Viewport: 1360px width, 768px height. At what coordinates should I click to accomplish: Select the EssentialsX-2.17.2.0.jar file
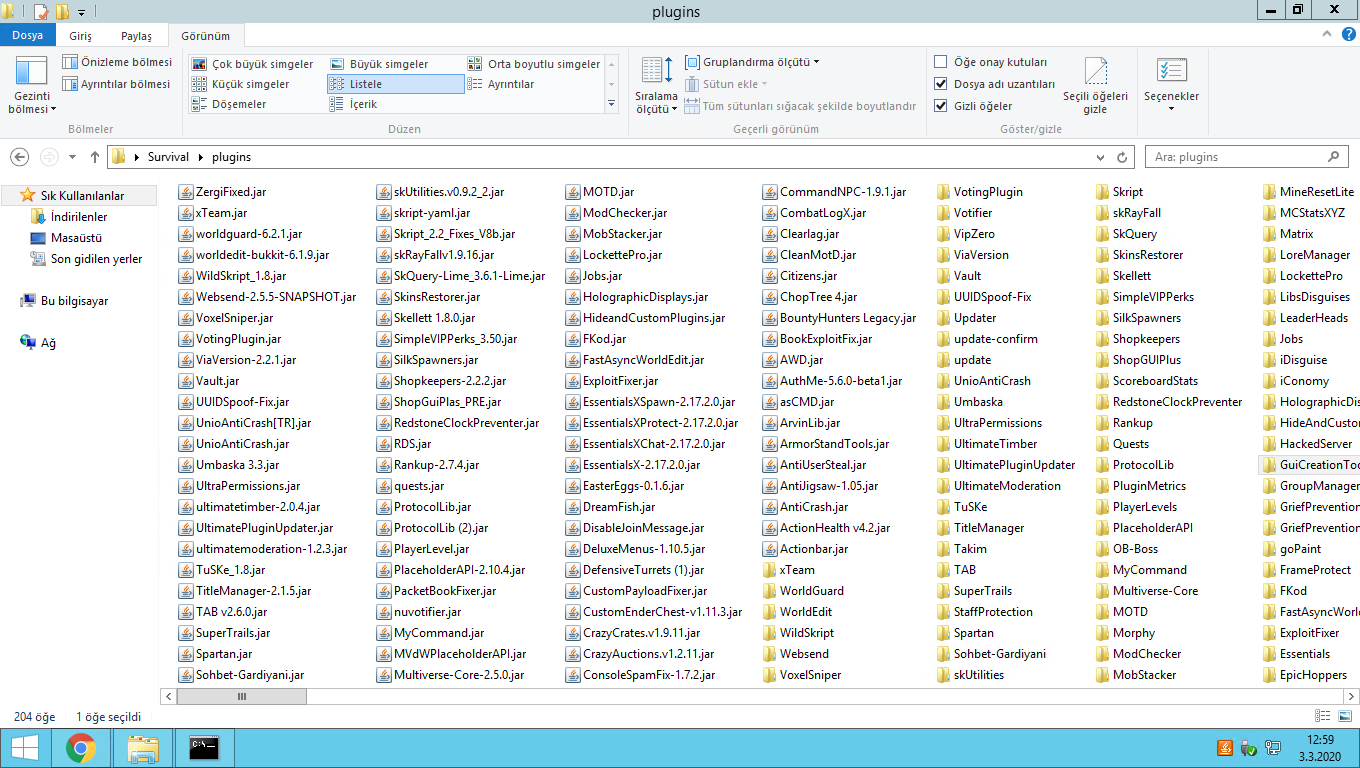633,464
